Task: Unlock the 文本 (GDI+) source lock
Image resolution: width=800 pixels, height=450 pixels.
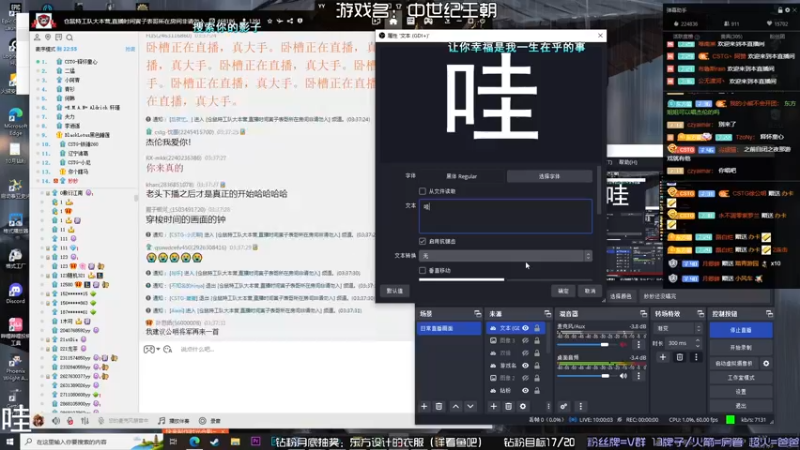Action: (537, 328)
